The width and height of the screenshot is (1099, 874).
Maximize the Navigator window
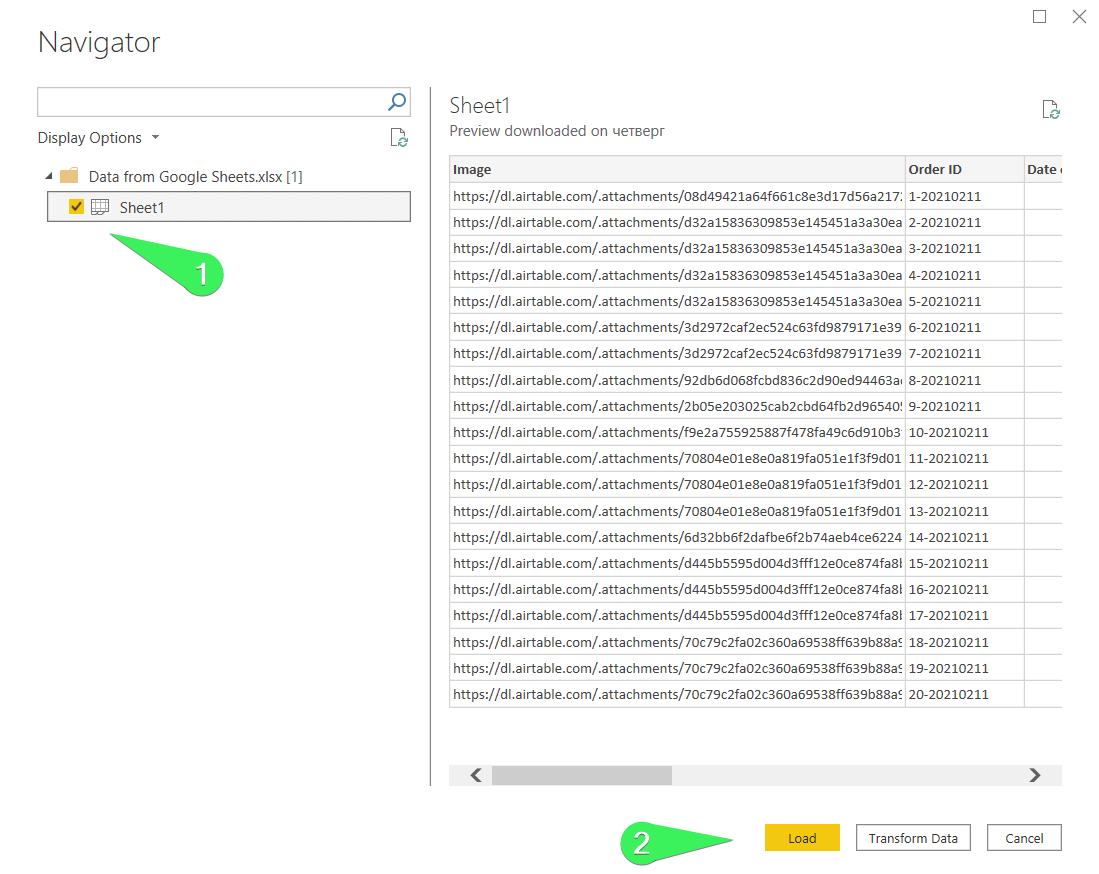coord(1039,16)
